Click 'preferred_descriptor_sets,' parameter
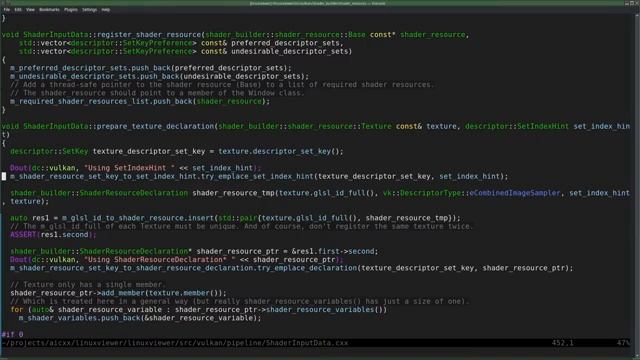 (x=287, y=43)
